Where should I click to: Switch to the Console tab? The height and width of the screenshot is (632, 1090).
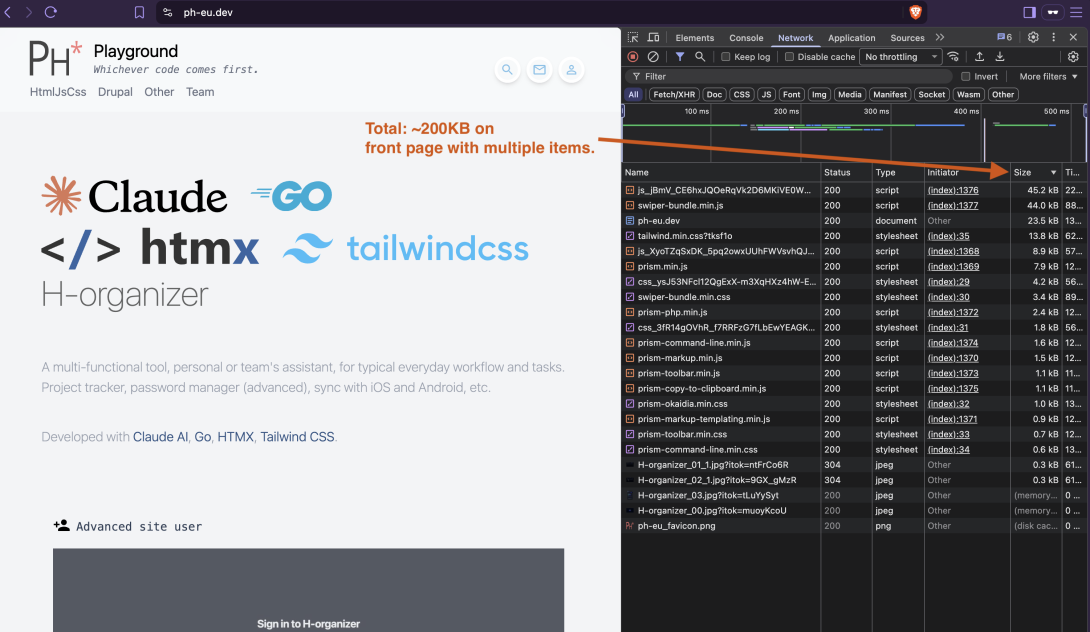pos(746,38)
